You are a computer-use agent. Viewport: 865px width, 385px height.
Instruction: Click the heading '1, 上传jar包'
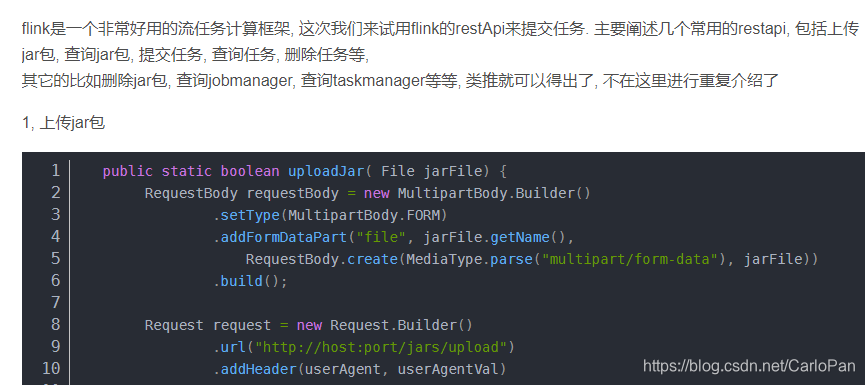point(63,122)
